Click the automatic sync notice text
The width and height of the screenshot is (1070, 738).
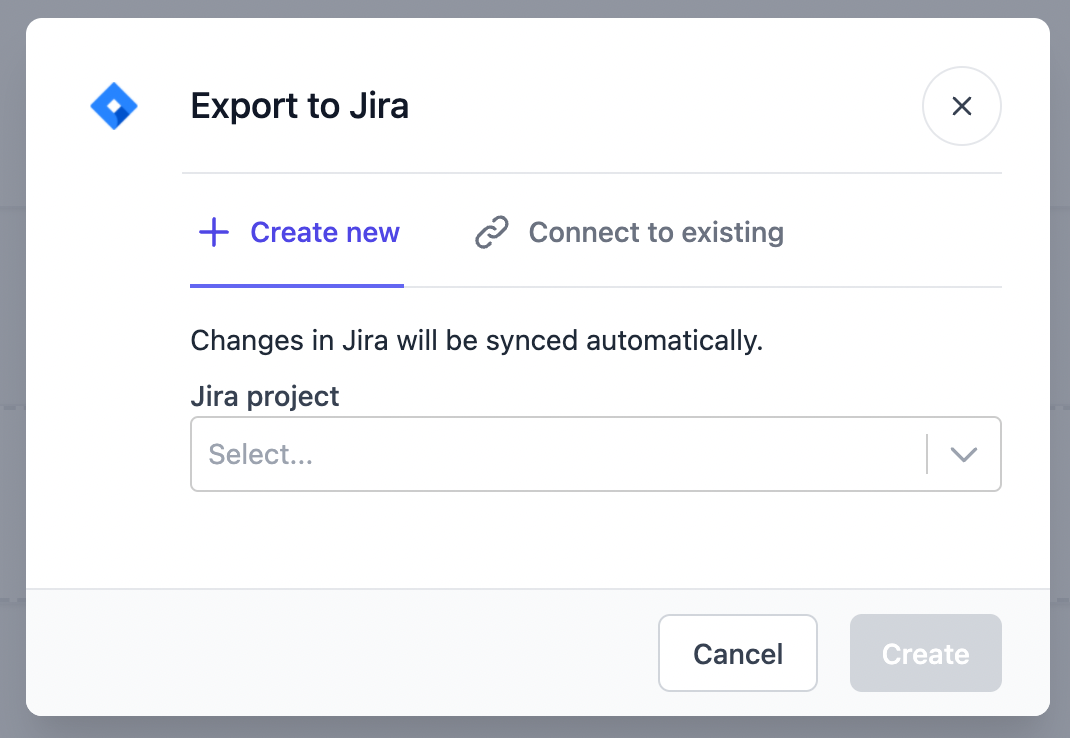point(477,341)
